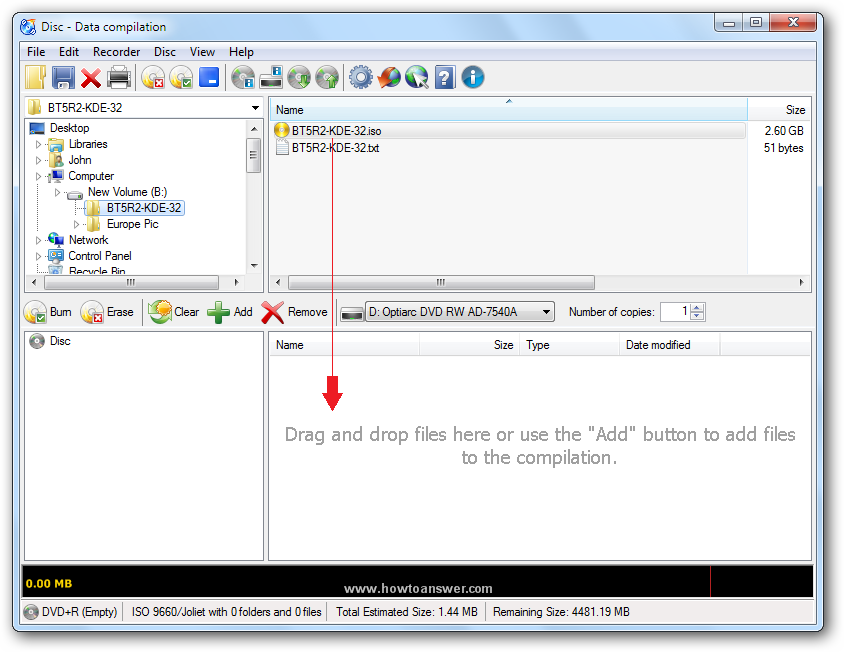Sort compilation by Type column header
Screen dimensions: 844x652
(x=569, y=345)
